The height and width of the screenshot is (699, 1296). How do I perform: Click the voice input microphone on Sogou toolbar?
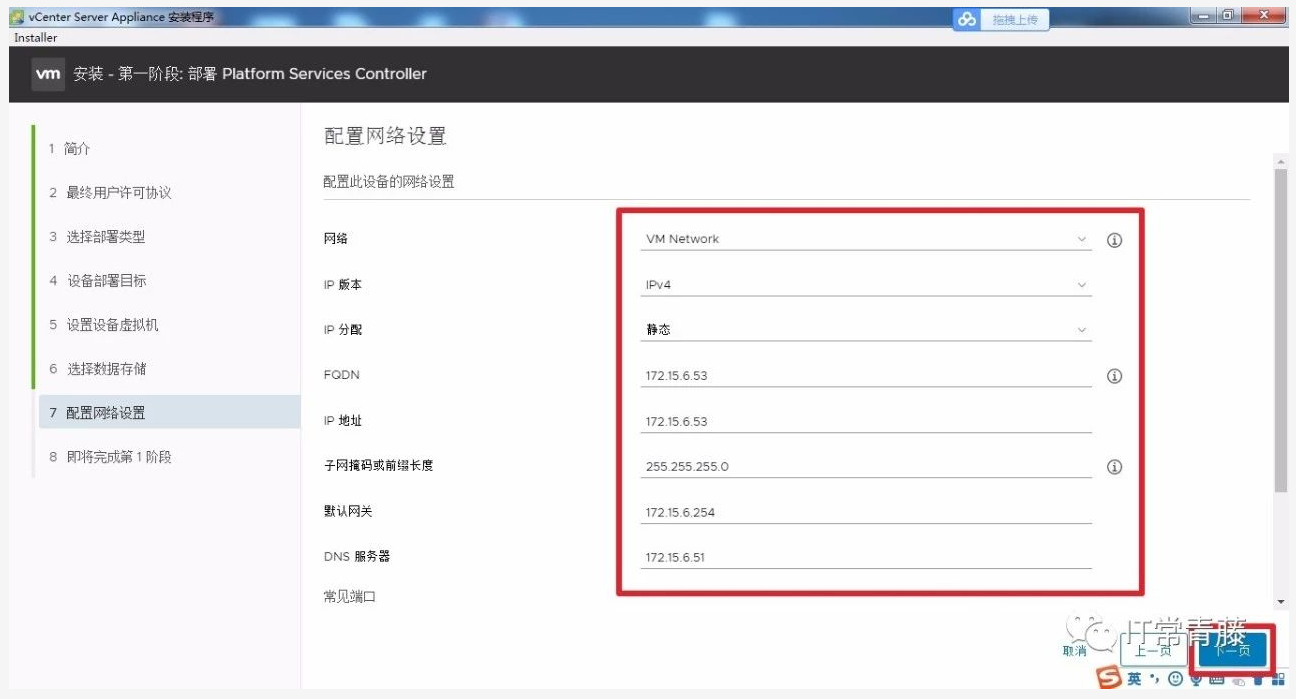[x=1196, y=679]
